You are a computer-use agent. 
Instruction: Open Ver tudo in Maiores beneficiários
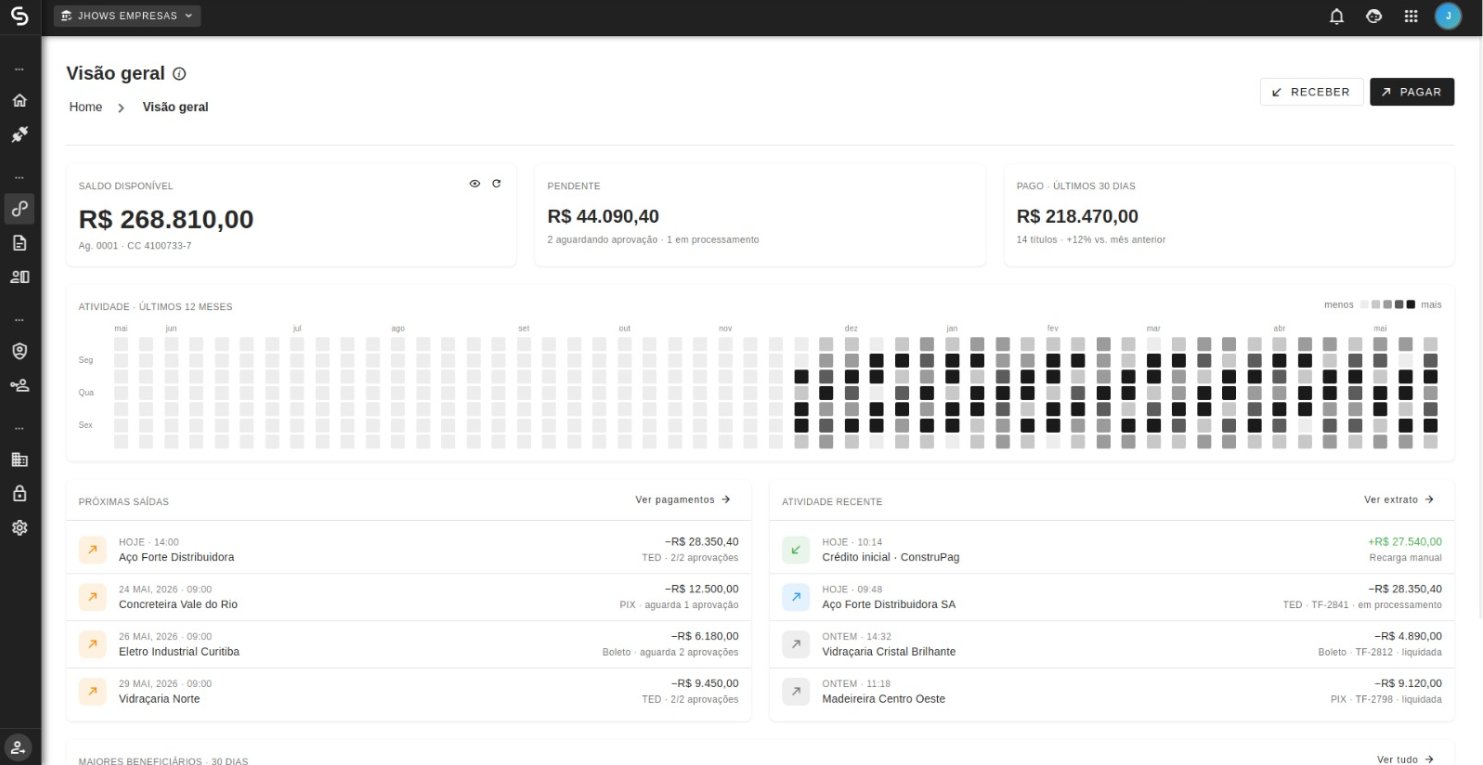pos(1405,760)
